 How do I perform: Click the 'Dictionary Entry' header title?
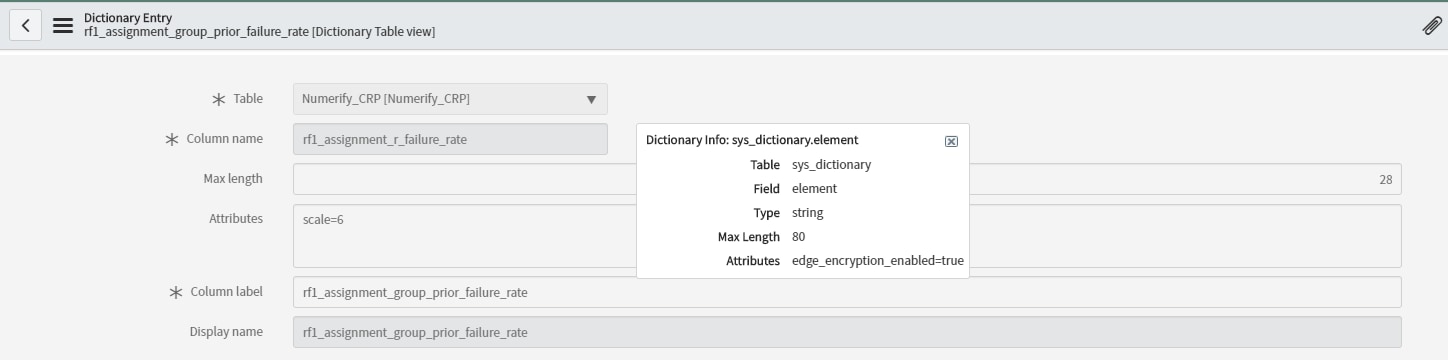[x=128, y=18]
